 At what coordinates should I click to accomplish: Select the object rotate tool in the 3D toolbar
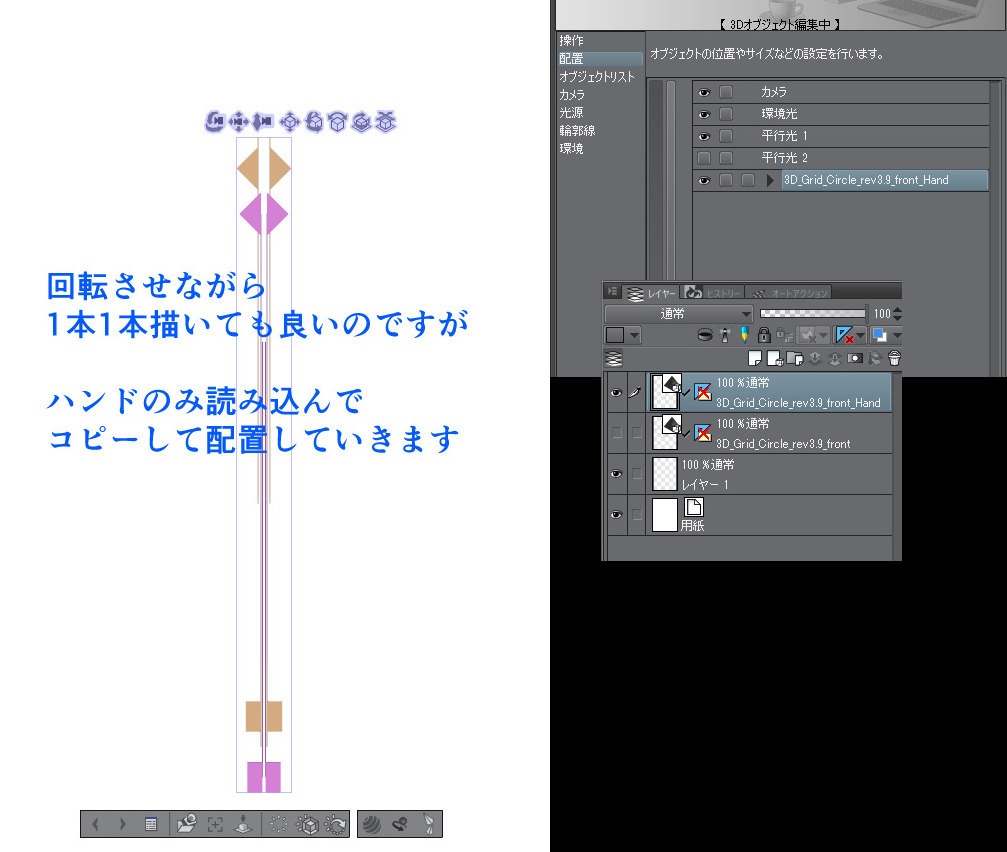coord(314,122)
